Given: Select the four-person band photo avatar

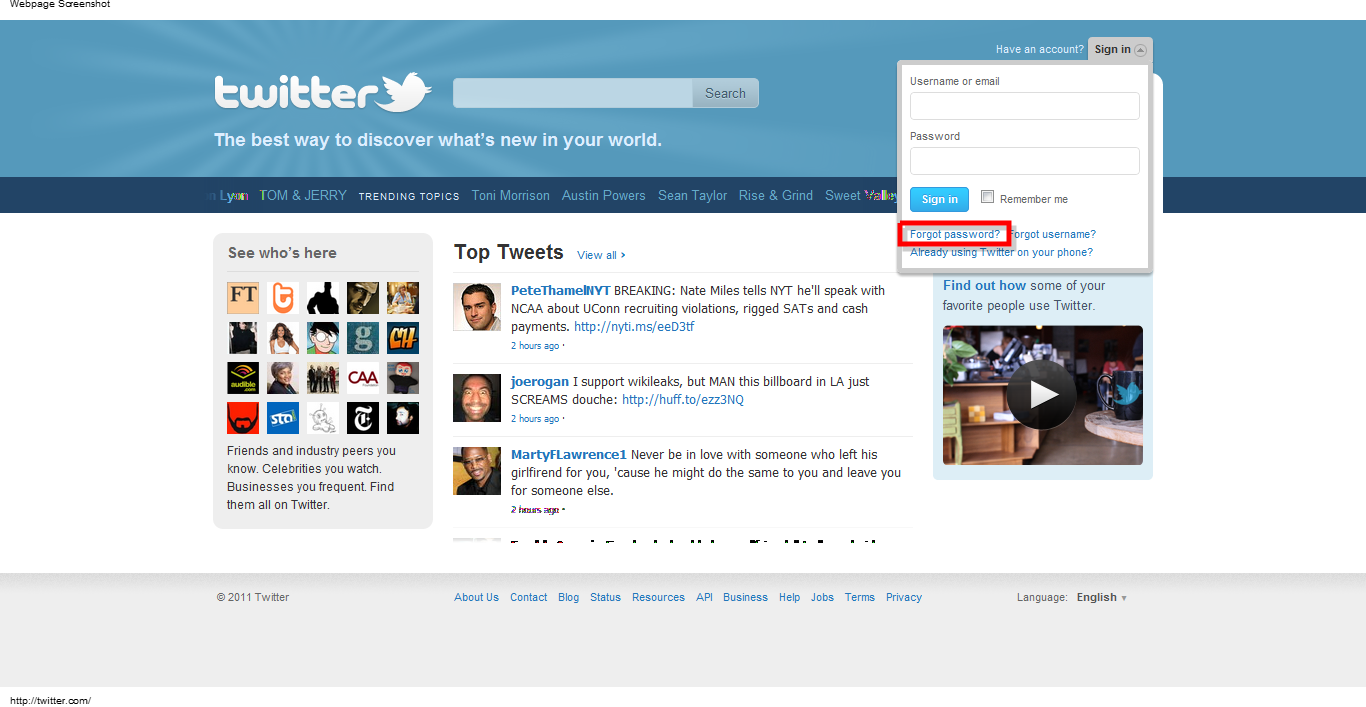Looking at the screenshot, I should pos(323,378).
